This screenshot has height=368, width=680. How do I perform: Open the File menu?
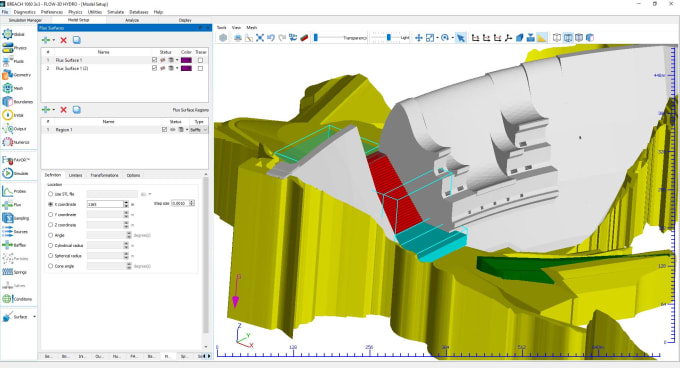[x=5, y=12]
